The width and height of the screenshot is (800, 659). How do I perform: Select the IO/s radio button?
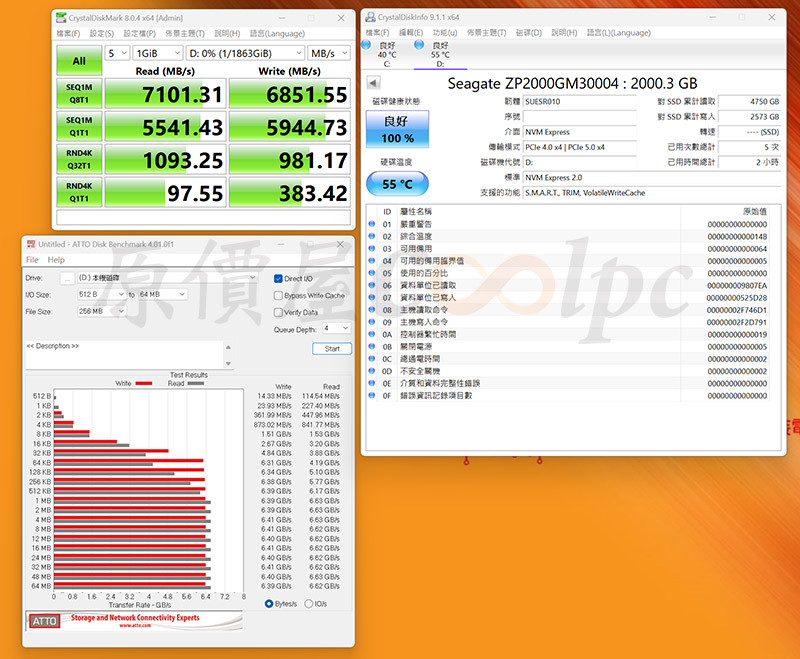pos(308,603)
